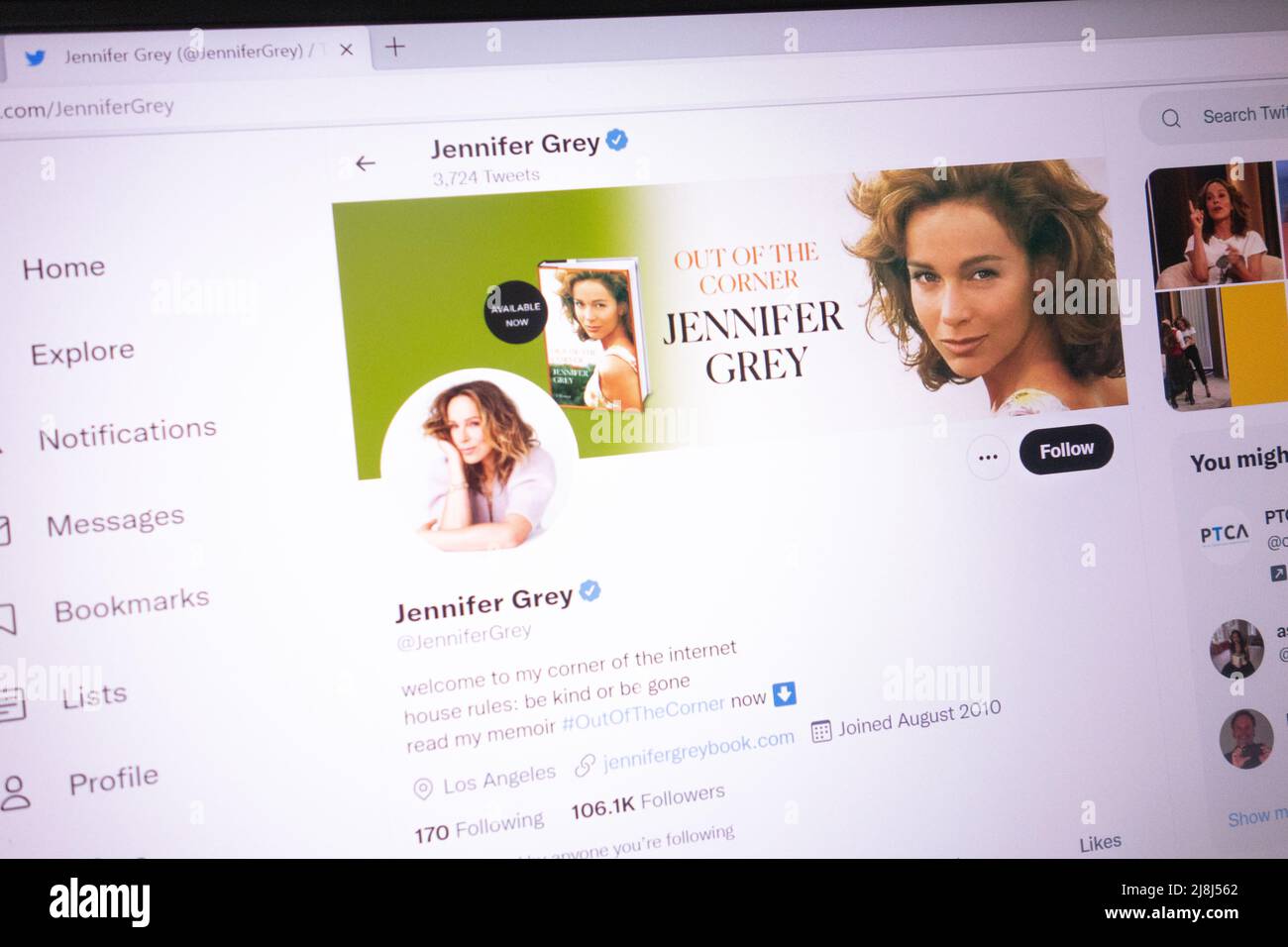Go to Home in sidebar

click(63, 268)
